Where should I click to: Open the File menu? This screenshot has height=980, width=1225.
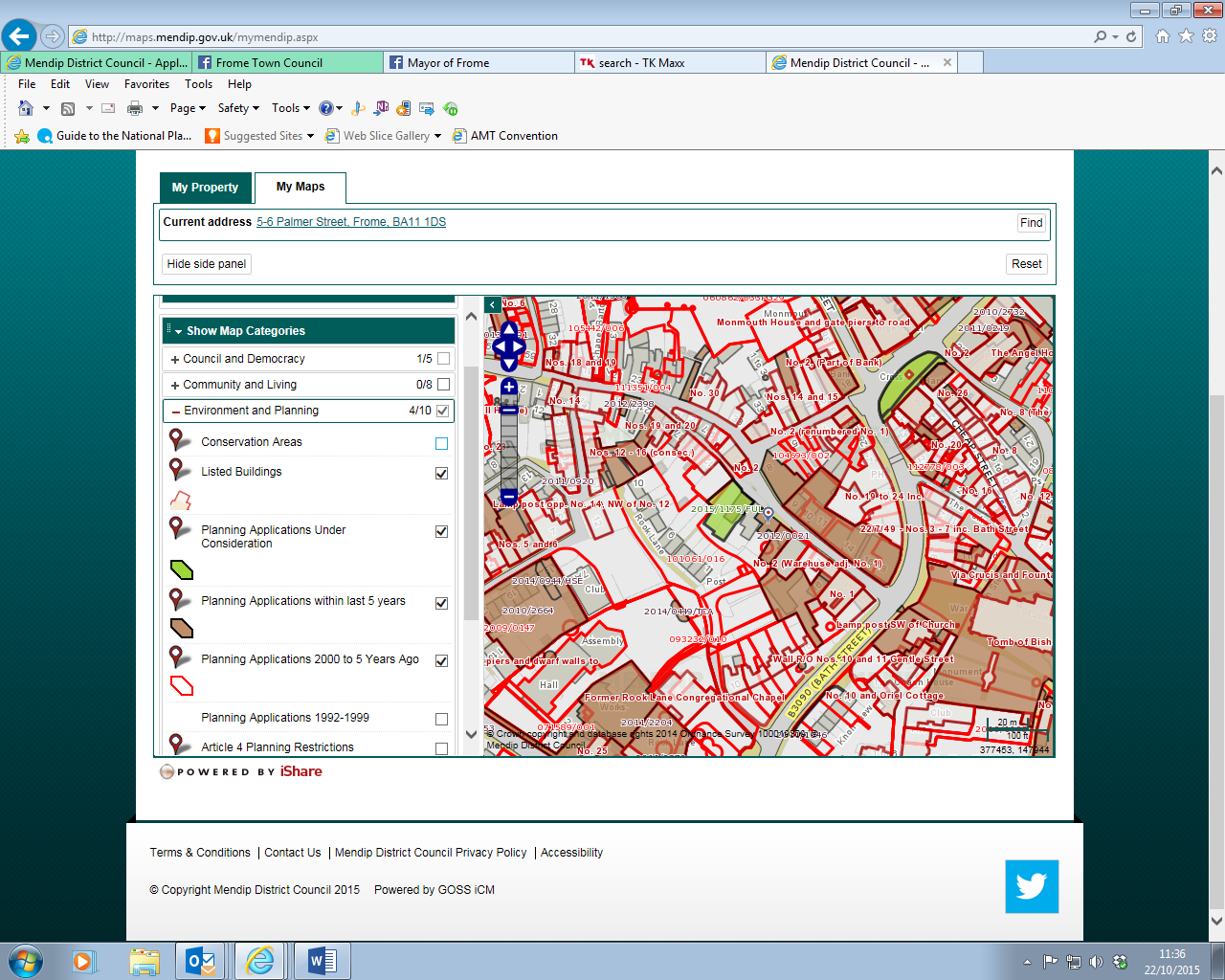(x=27, y=84)
